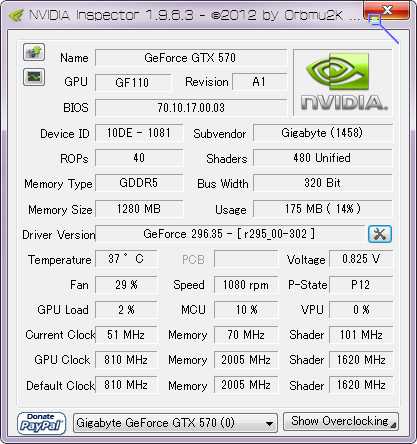Screen dimensions: 417x444
Task: Click GPU Clock Shader value 1620 MHz
Action: (x=361, y=360)
